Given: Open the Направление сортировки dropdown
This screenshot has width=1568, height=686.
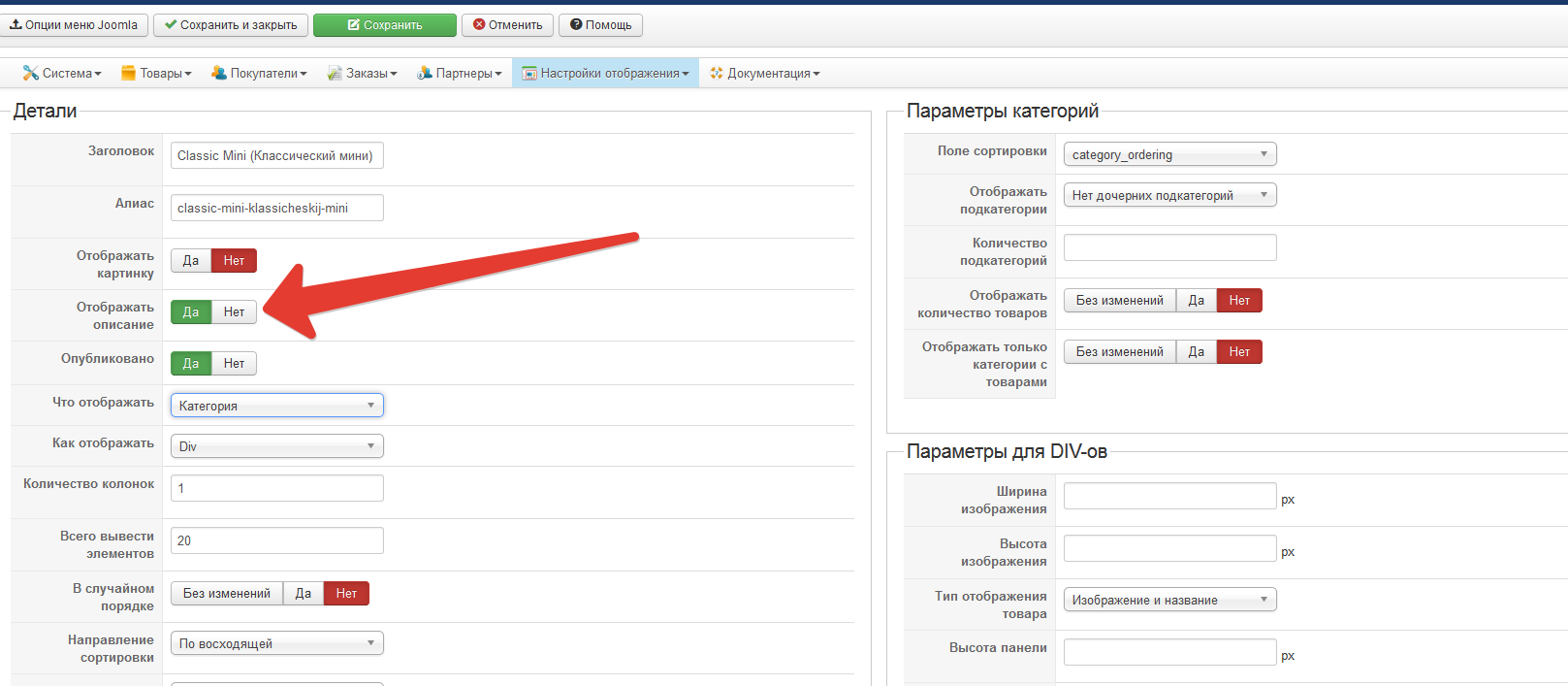Looking at the screenshot, I should [x=277, y=643].
